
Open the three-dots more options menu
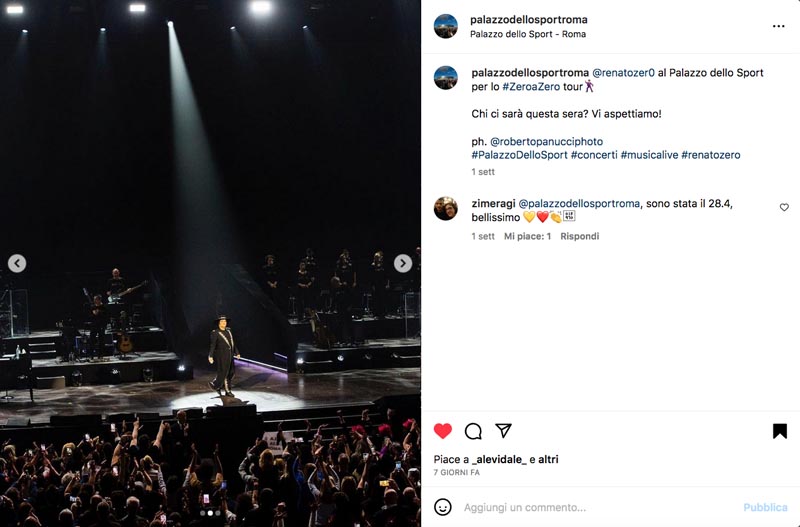point(778,26)
